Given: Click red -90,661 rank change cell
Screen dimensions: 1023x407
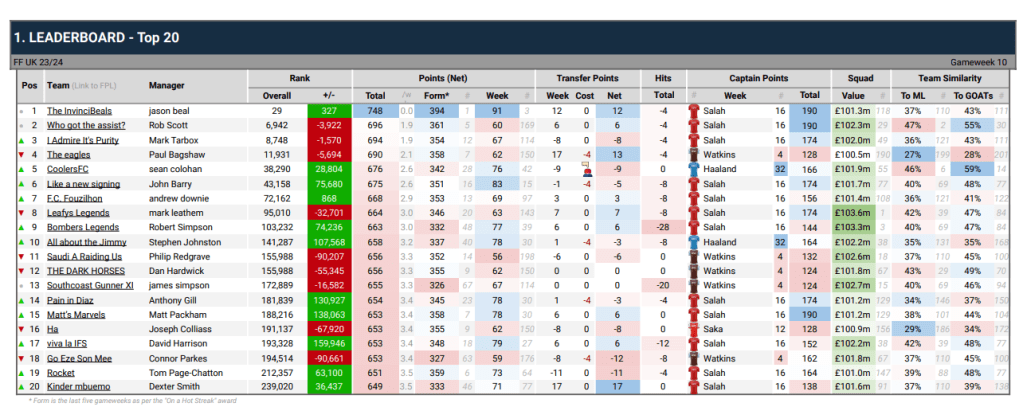Looking at the screenshot, I should pos(327,357).
